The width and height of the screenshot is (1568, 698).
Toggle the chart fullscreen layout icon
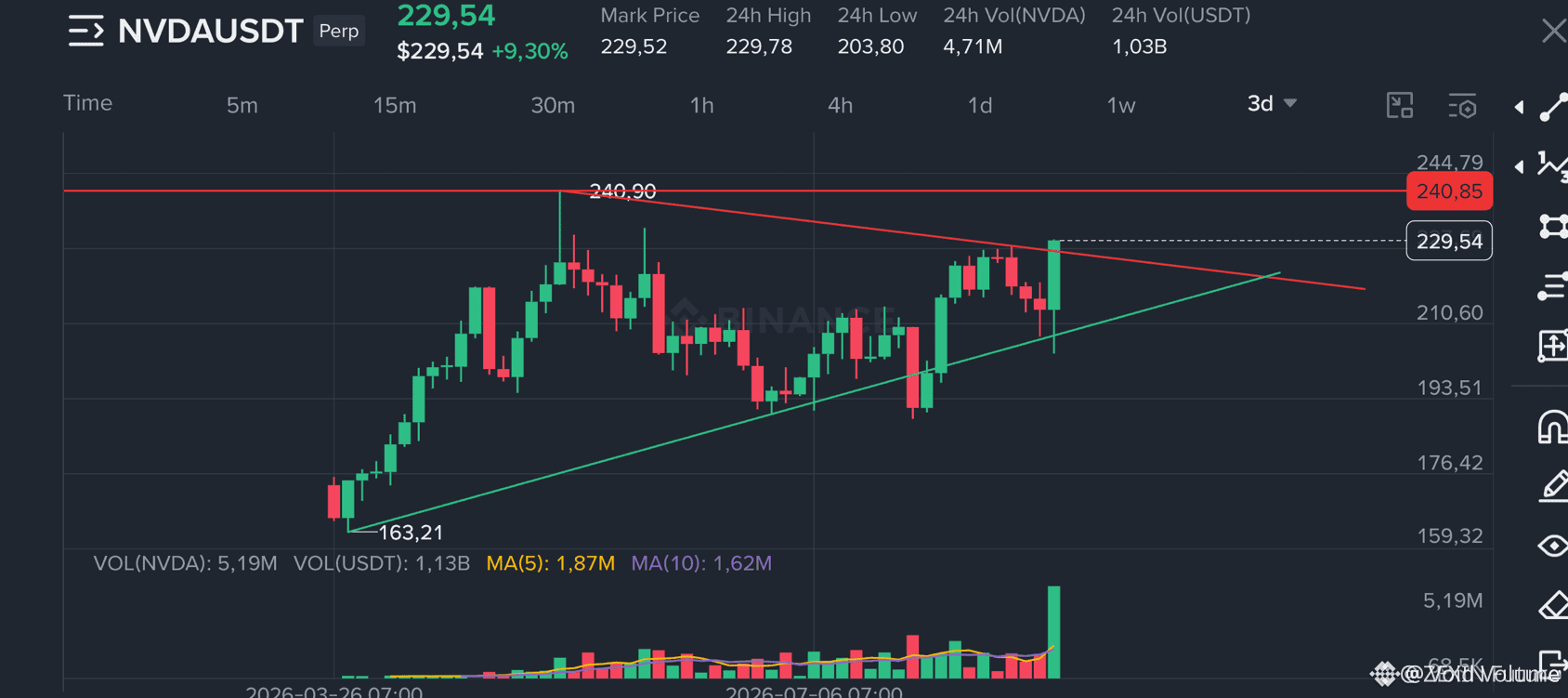click(1399, 105)
